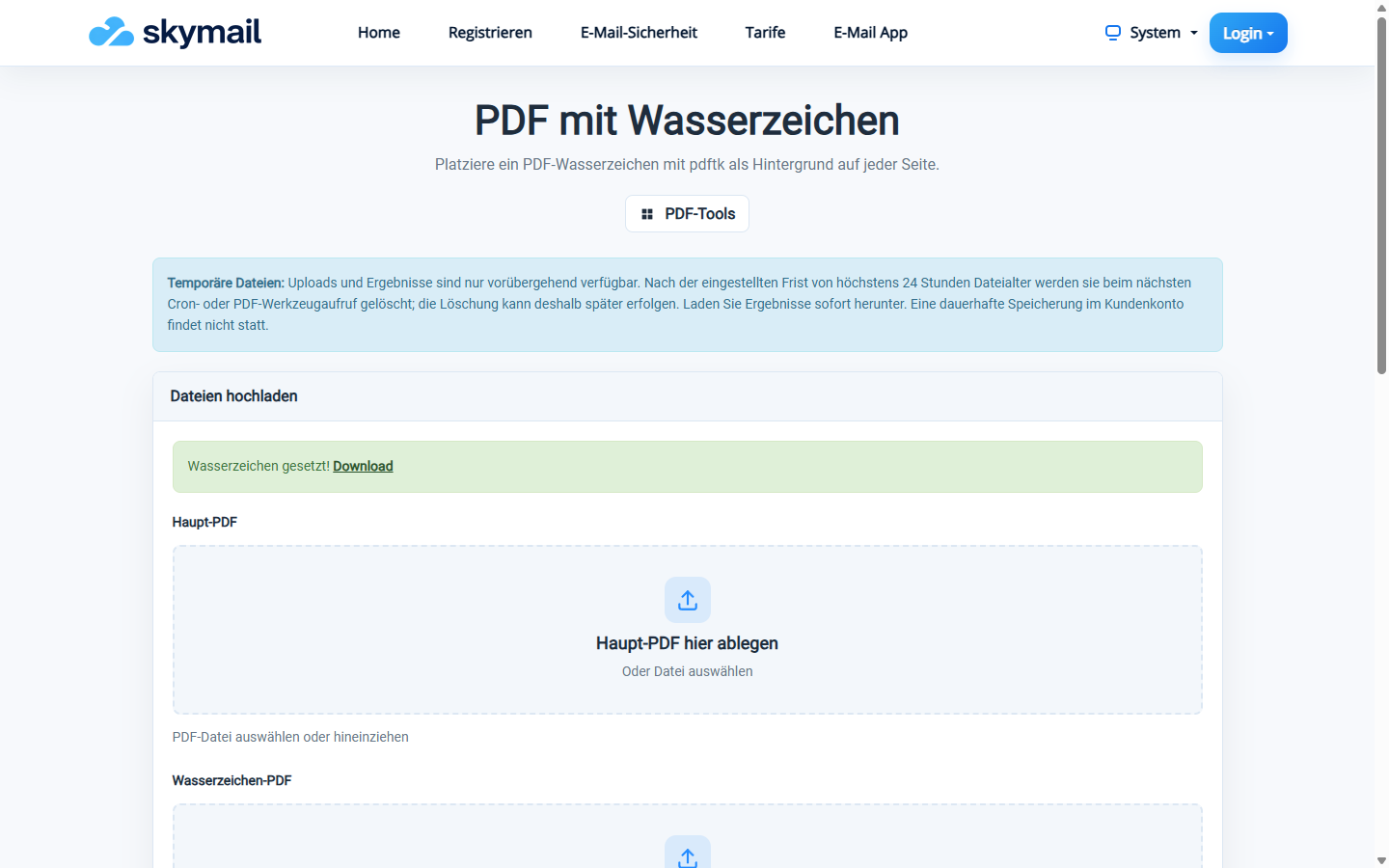Screen dimensions: 1389x868
Task: Click the PDF-Tools button
Action: click(x=687, y=214)
